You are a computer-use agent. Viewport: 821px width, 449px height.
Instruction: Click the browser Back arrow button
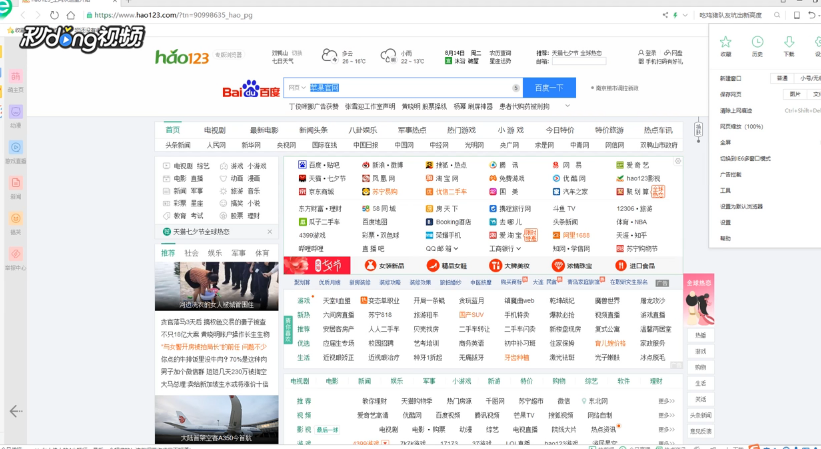(x=23, y=15)
